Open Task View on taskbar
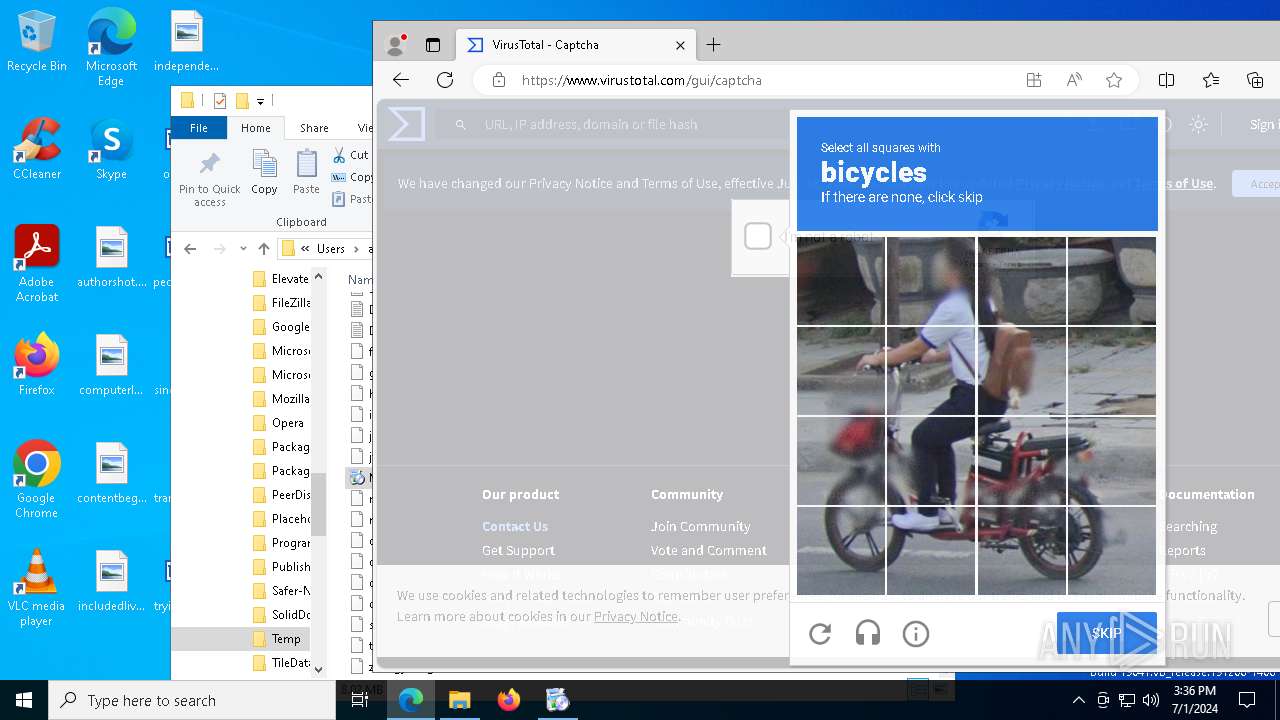 (x=360, y=700)
